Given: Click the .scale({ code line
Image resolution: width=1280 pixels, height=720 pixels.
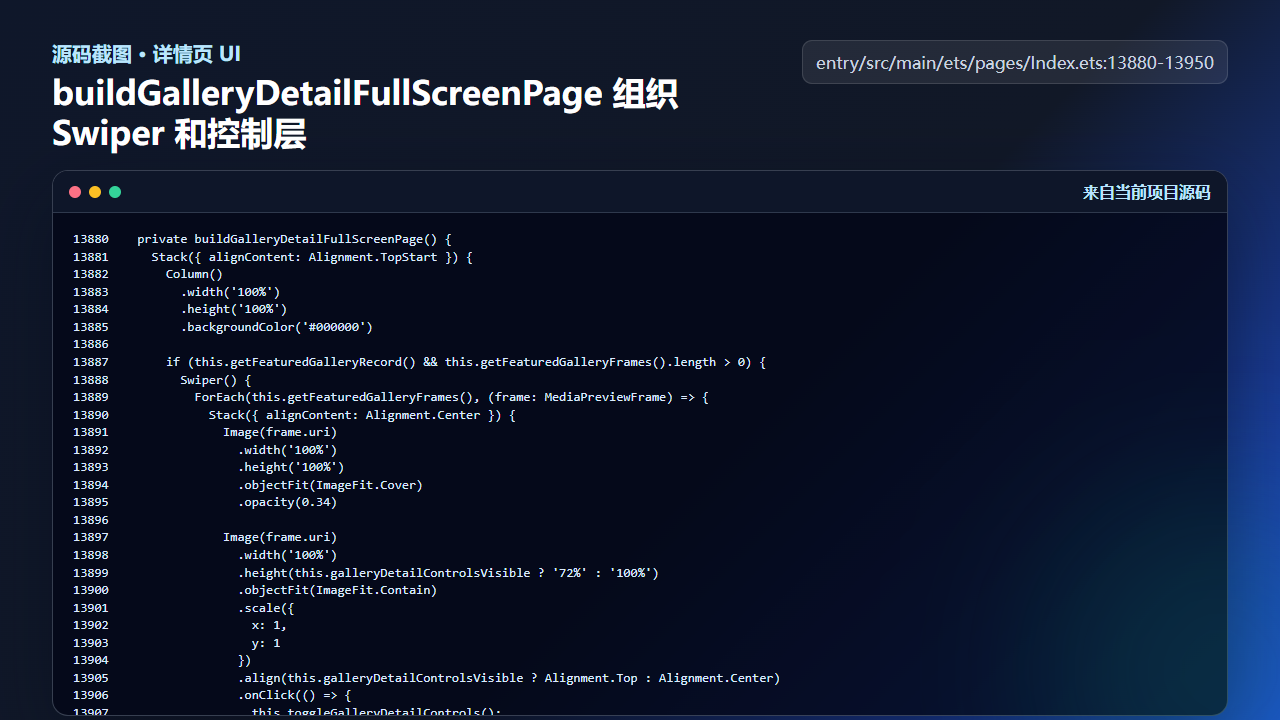Looking at the screenshot, I should (x=266, y=608).
